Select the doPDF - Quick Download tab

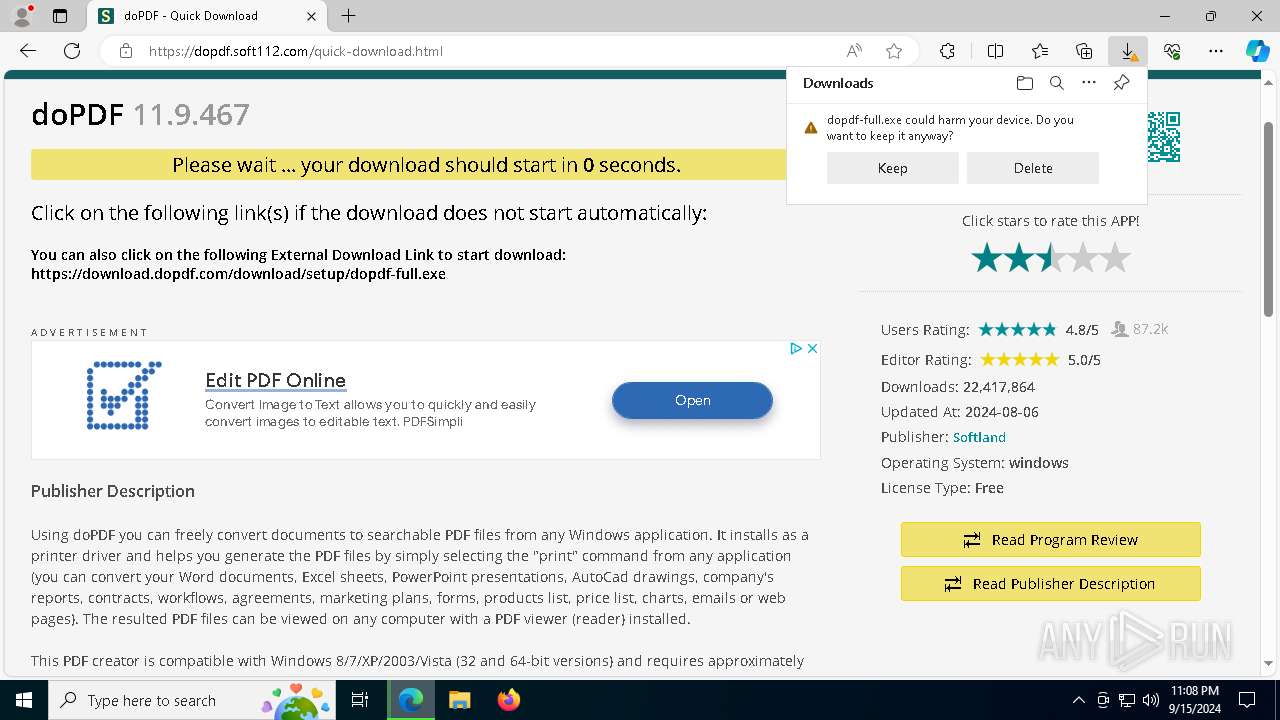click(x=208, y=16)
